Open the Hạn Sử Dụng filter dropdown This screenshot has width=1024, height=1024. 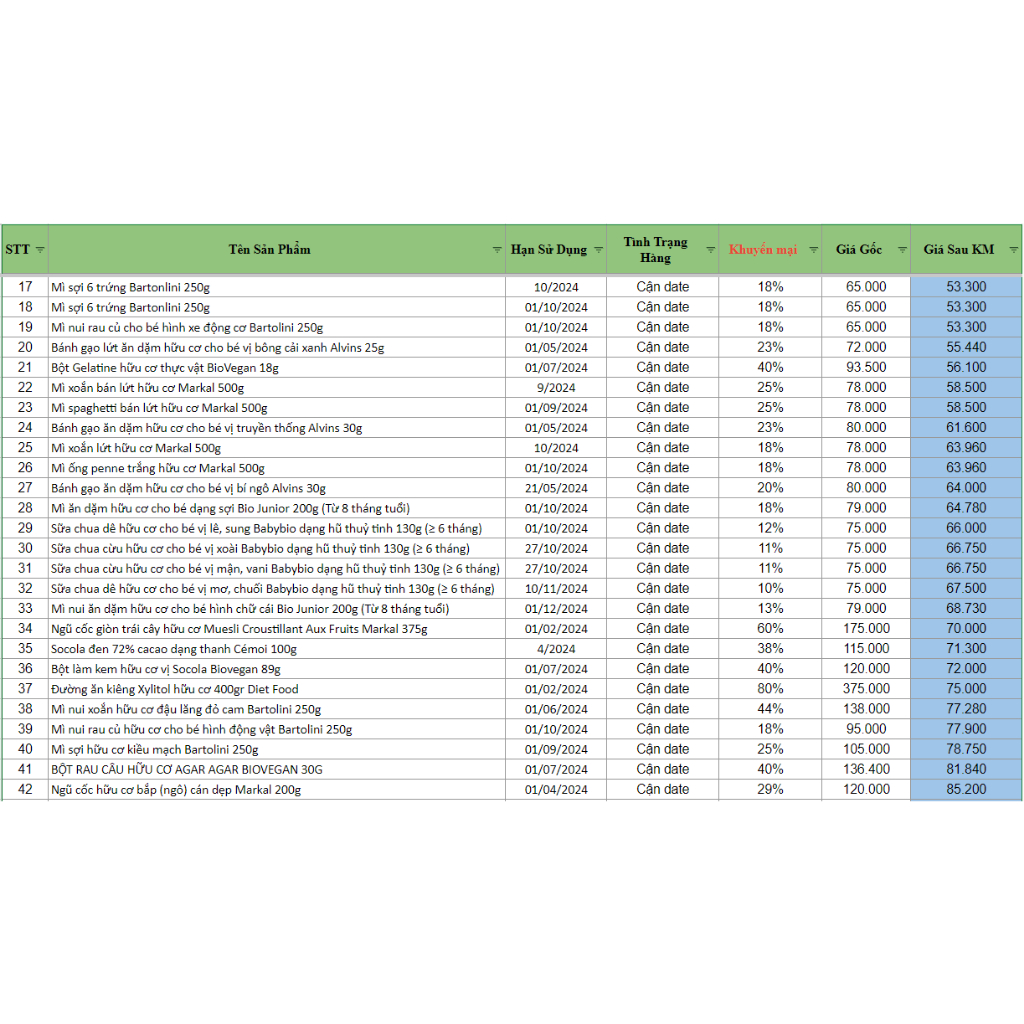(x=598, y=250)
